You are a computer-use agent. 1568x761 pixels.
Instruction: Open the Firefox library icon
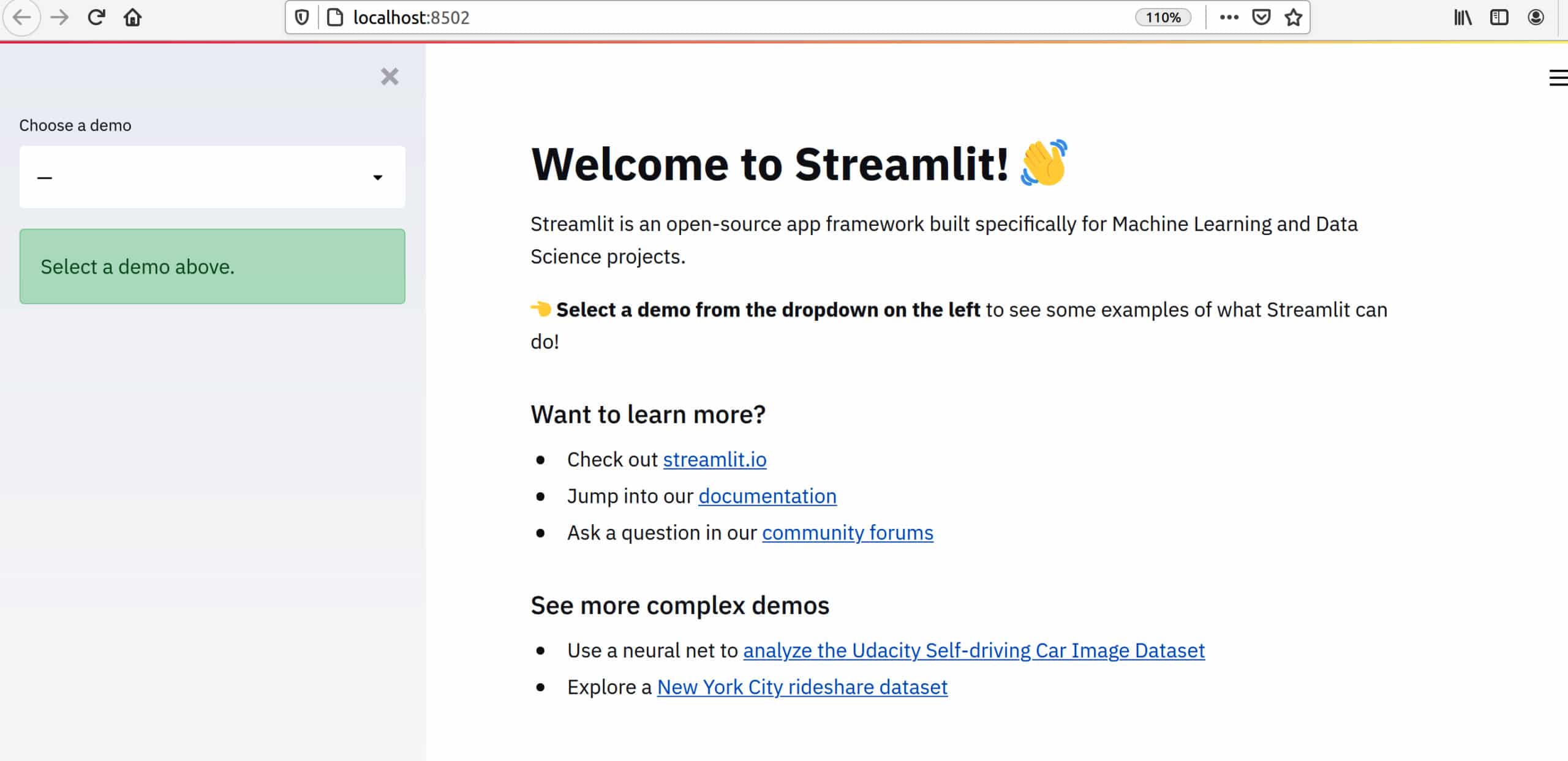point(1463,17)
